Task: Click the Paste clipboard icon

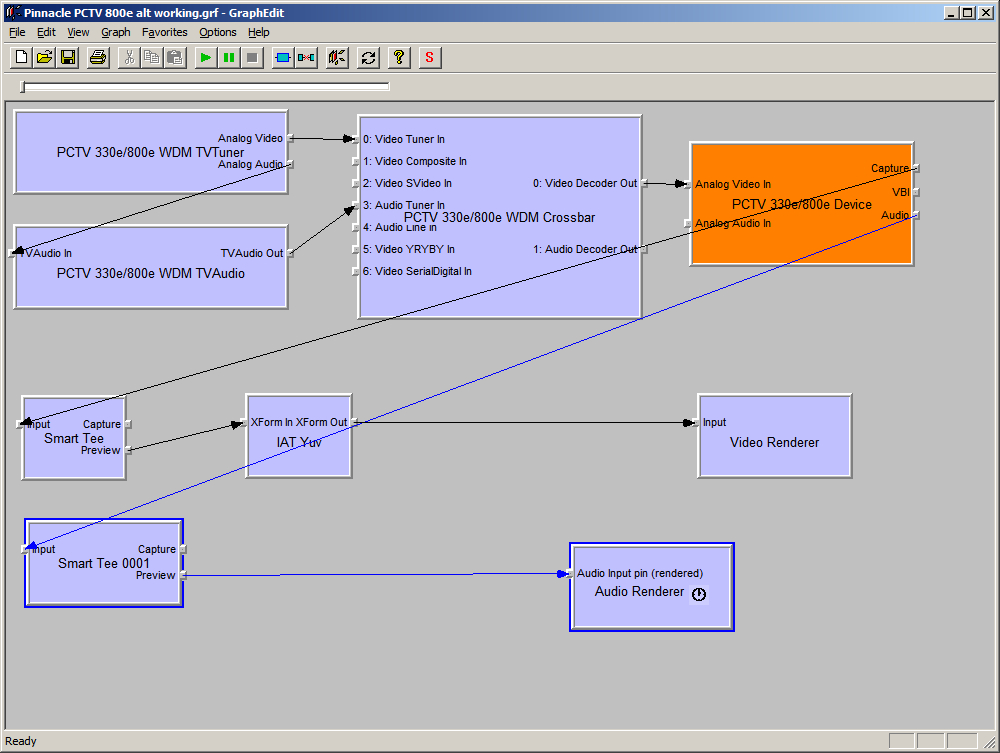Action: 175,57
